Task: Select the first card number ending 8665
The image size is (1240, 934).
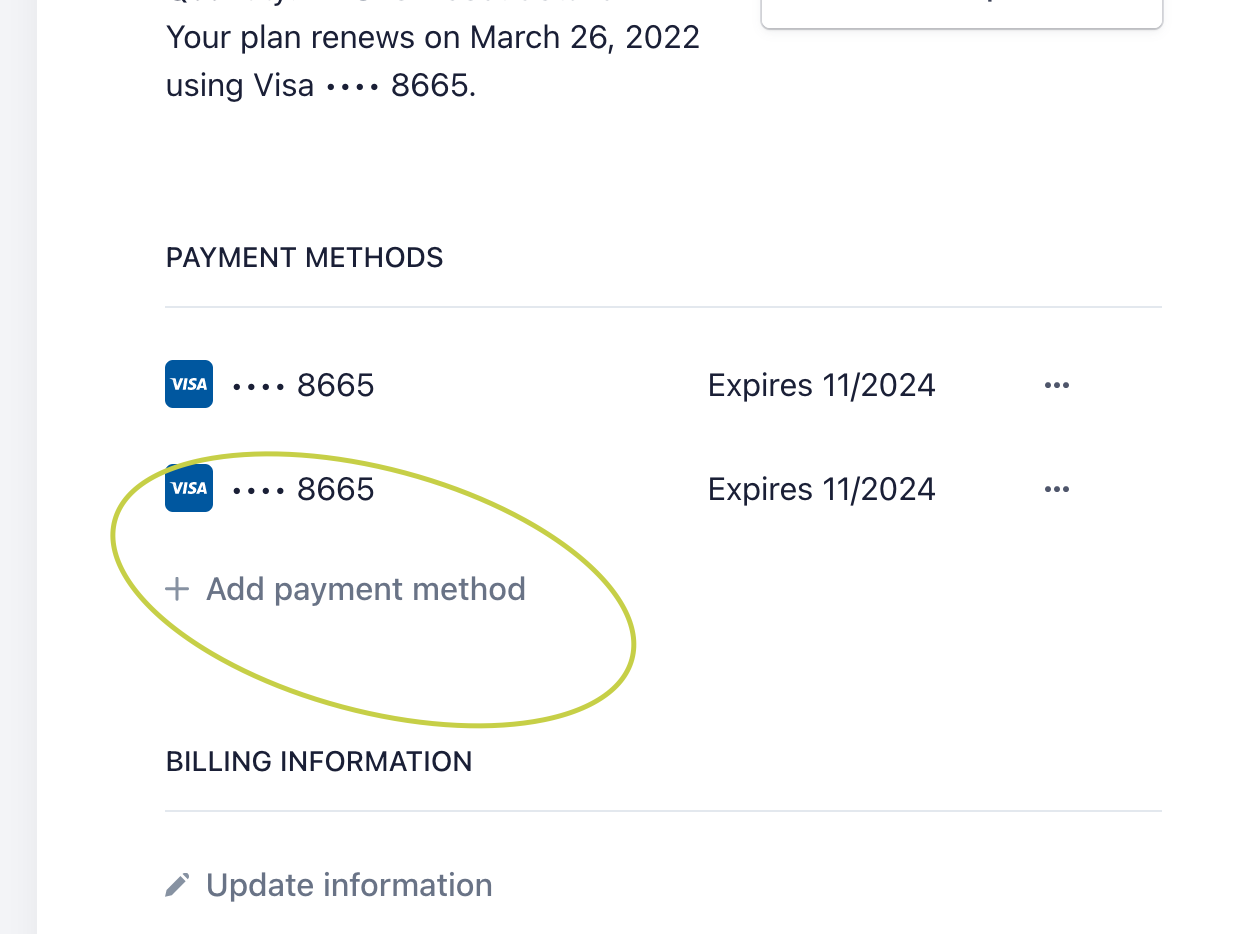Action: (303, 385)
